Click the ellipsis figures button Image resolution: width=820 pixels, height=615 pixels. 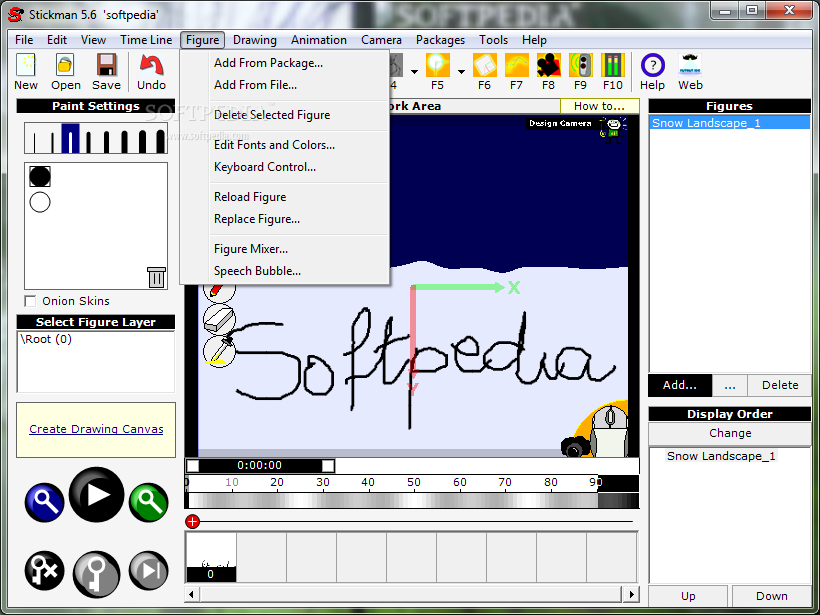click(x=730, y=385)
